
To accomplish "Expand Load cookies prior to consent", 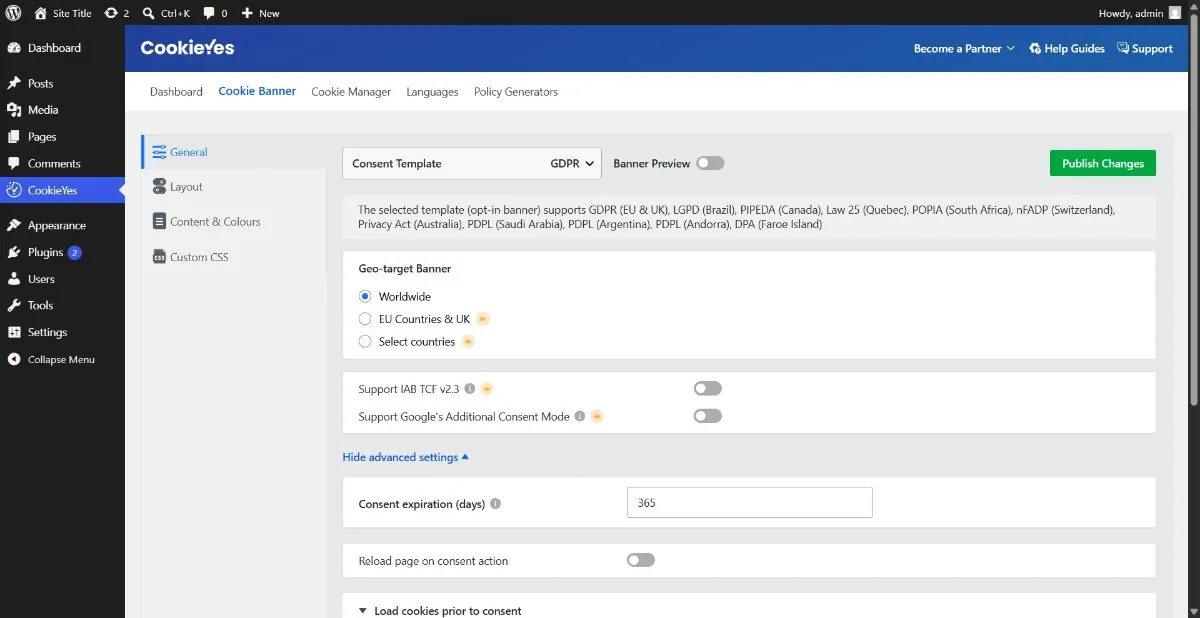I will pyautogui.click(x=439, y=610).
